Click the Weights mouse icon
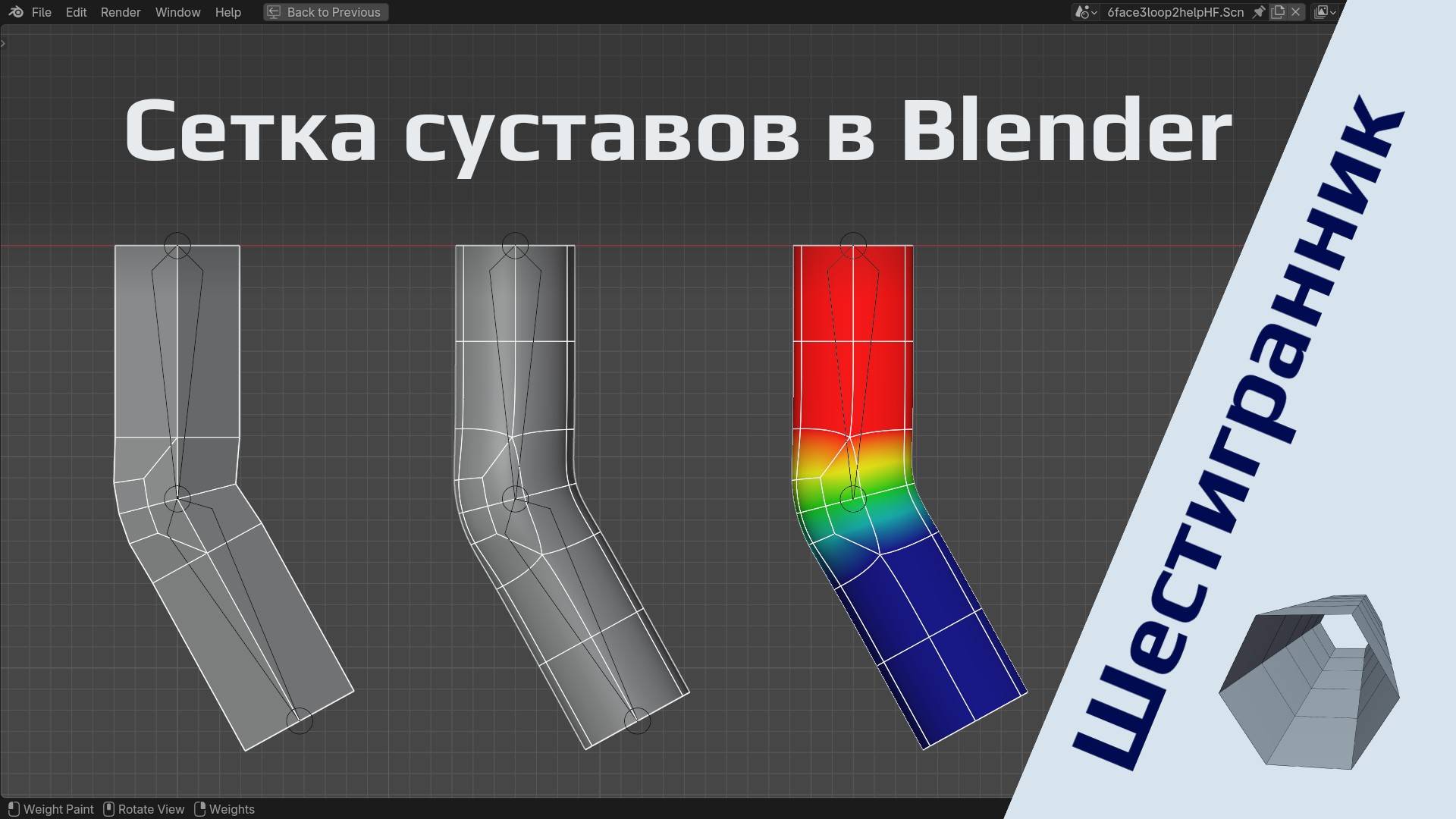Viewport: 1456px width, 819px height. point(201,809)
